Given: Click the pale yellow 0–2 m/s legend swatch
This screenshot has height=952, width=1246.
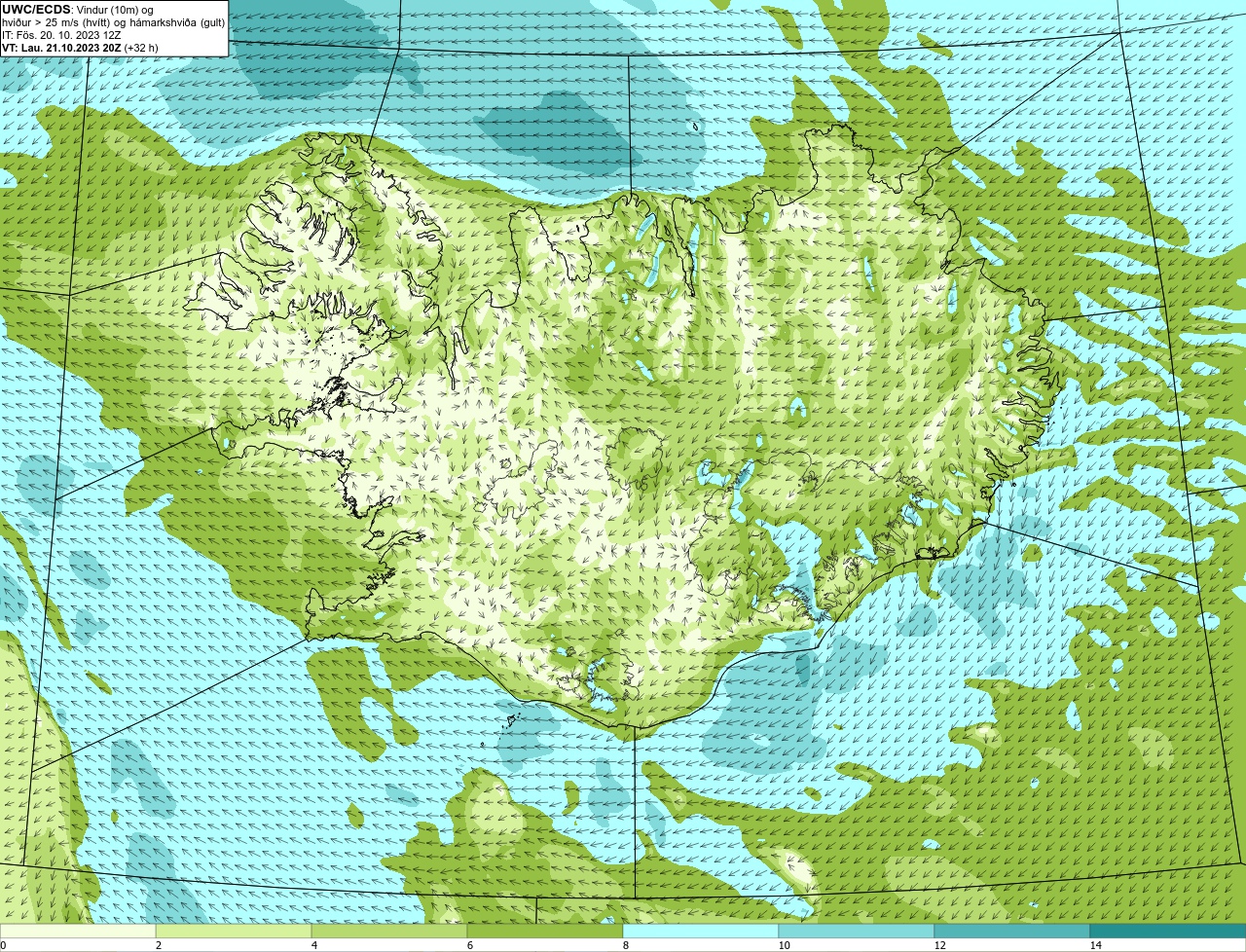Looking at the screenshot, I should [78, 931].
